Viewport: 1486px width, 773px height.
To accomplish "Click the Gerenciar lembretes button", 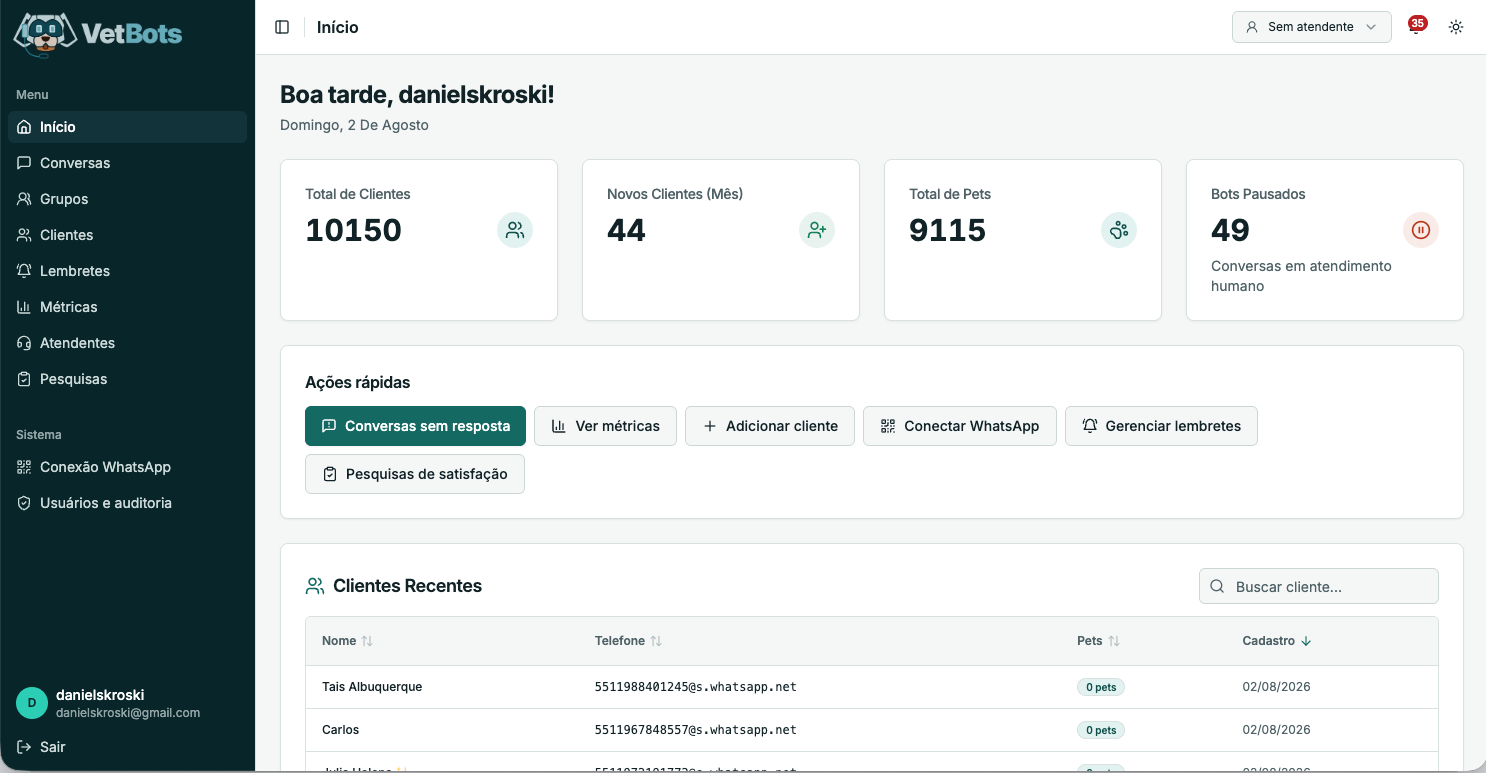I will [x=1161, y=426].
